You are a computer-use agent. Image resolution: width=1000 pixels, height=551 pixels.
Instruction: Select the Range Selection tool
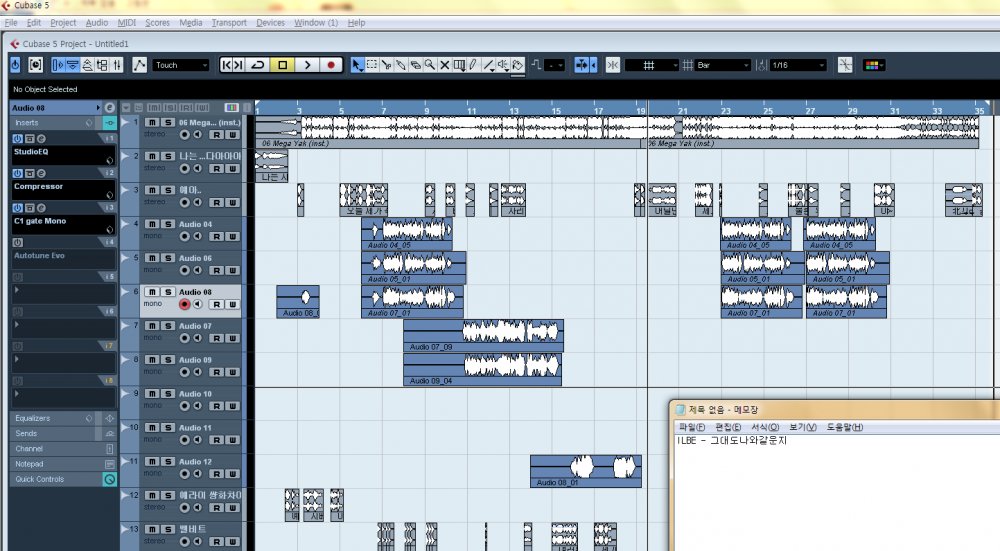pyautogui.click(x=372, y=65)
